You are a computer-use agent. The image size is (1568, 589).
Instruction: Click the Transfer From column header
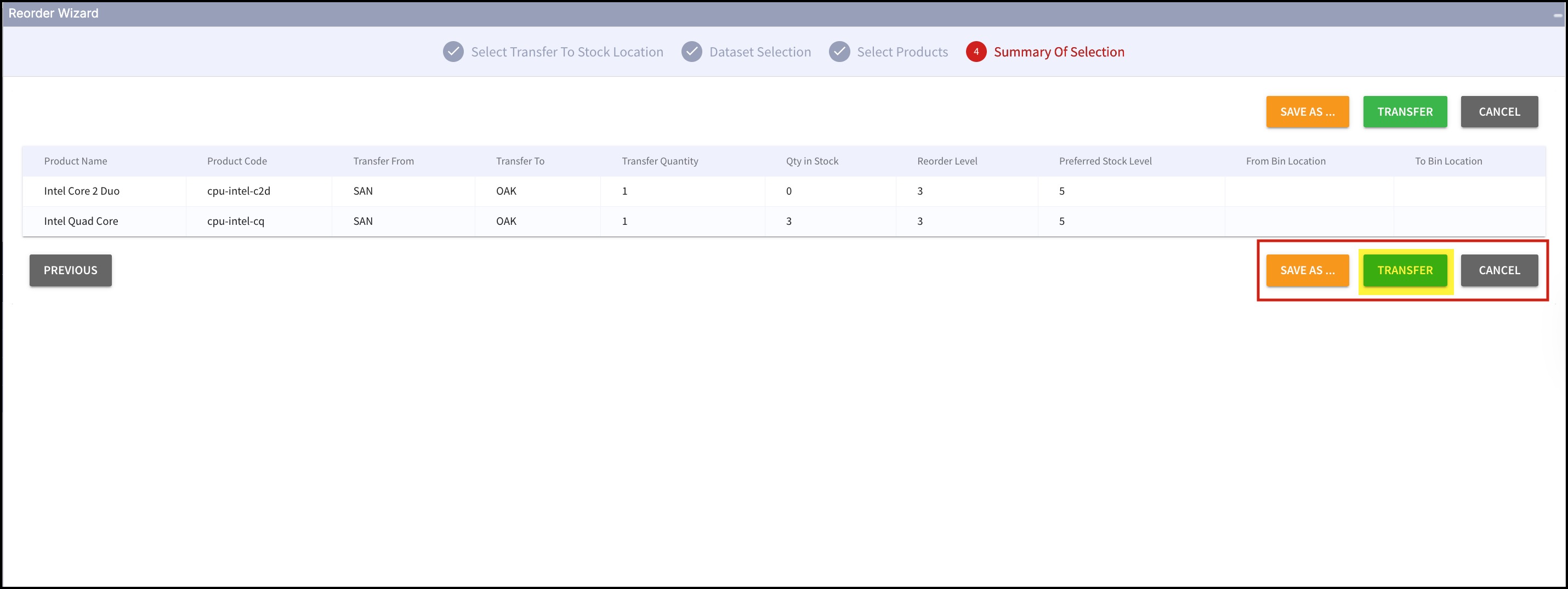383,161
